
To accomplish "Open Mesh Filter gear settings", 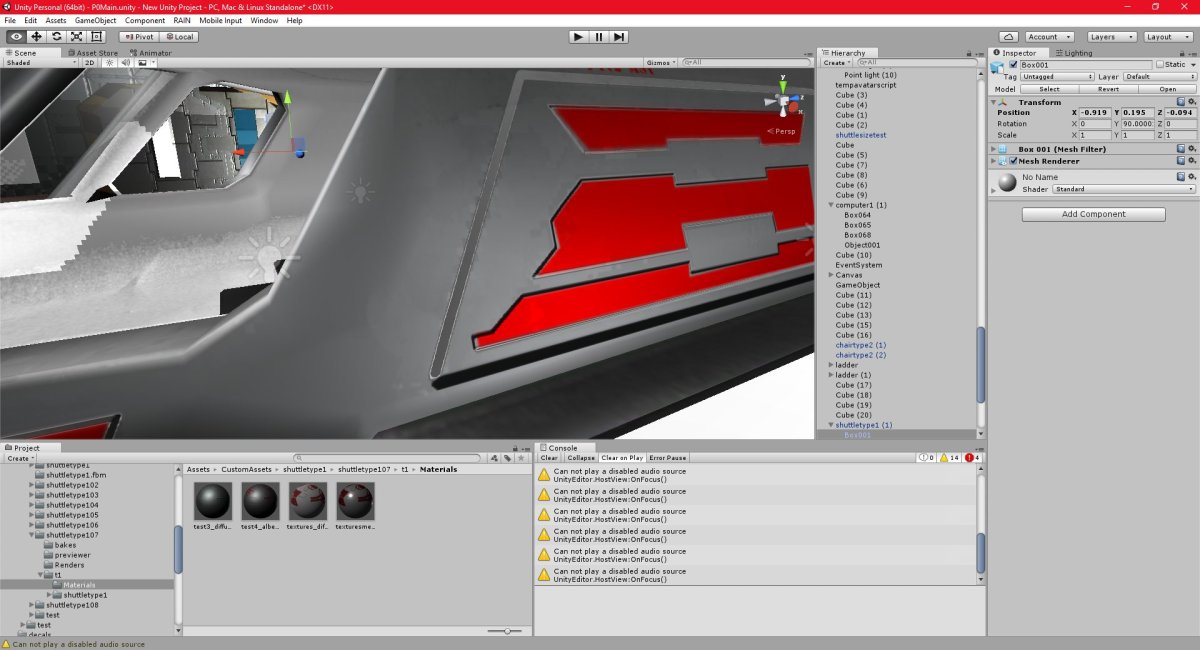I will [1192, 149].
